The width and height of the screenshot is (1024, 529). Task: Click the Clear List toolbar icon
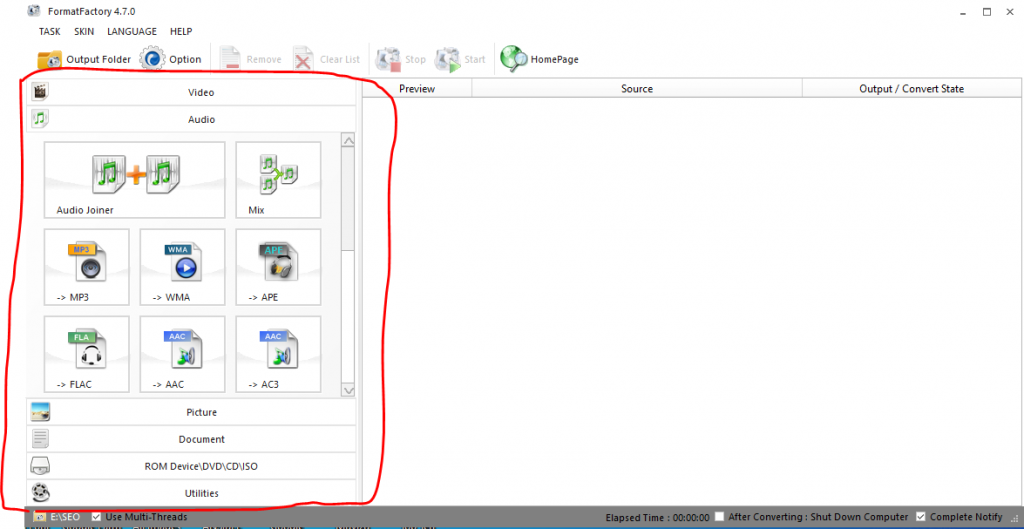pos(303,59)
